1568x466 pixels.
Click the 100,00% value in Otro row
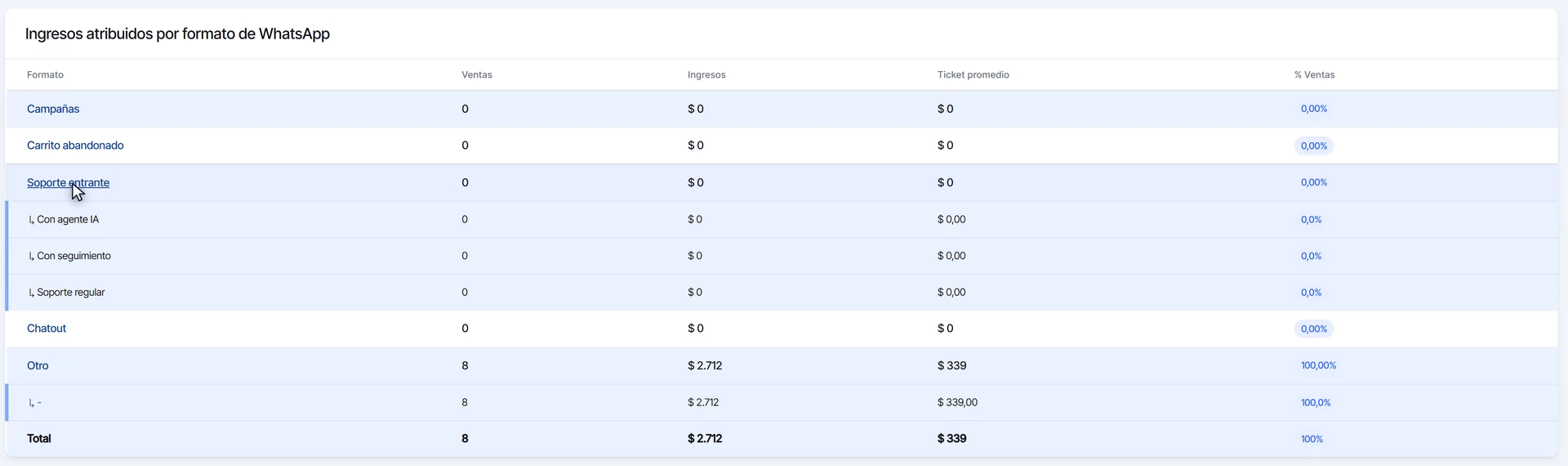tap(1318, 365)
